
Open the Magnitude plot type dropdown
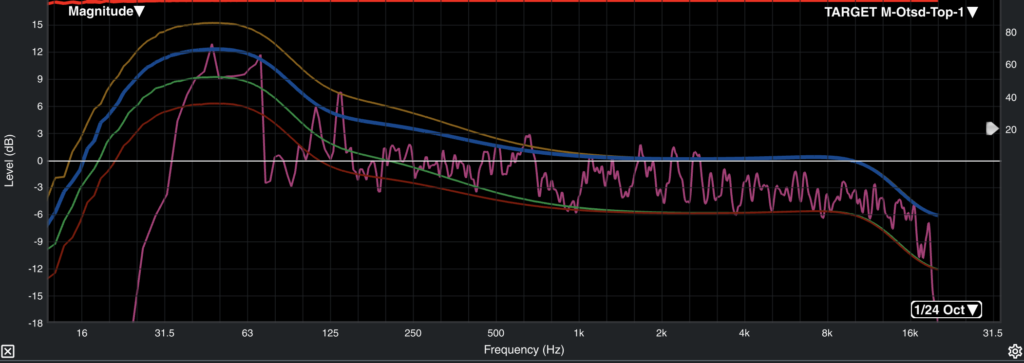tap(106, 11)
